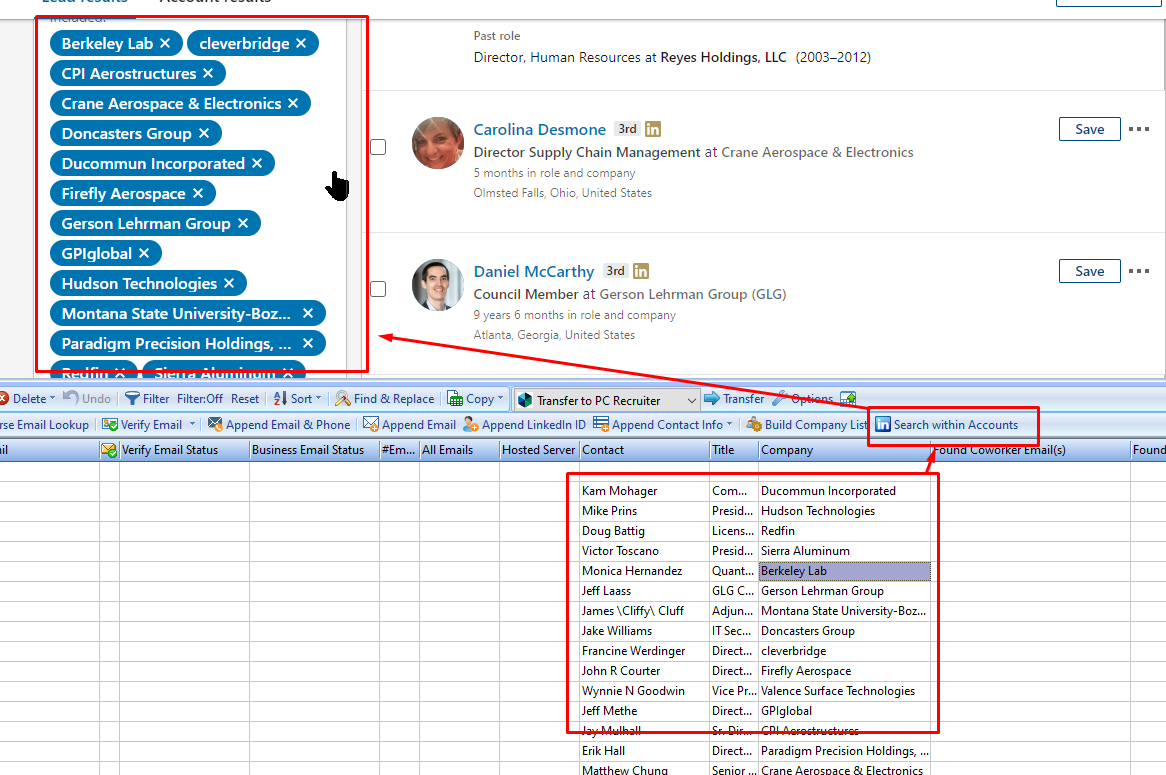Click Build Company List button
Screen dimensions: 1166x775
[807, 425]
